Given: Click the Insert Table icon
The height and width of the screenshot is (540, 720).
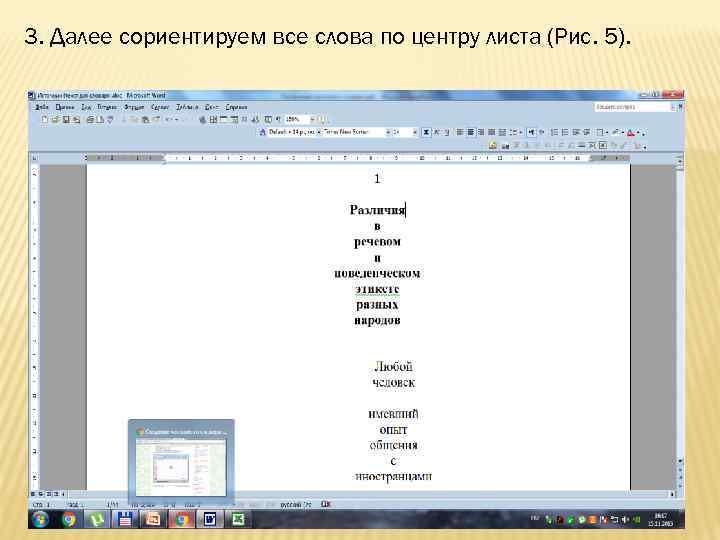Looking at the screenshot, I should pyautogui.click(x=224, y=120).
